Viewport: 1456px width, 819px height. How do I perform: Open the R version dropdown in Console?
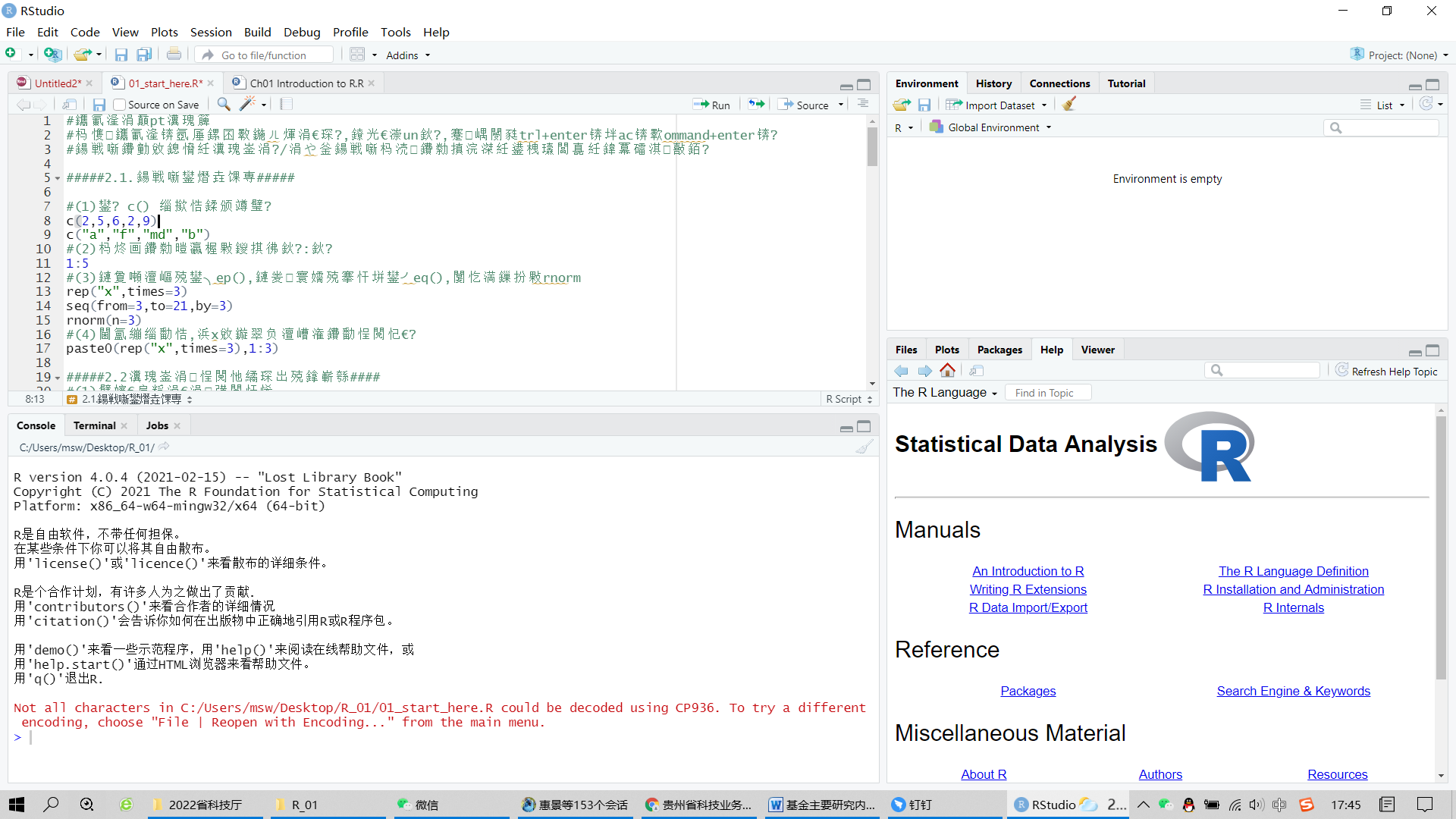(901, 127)
